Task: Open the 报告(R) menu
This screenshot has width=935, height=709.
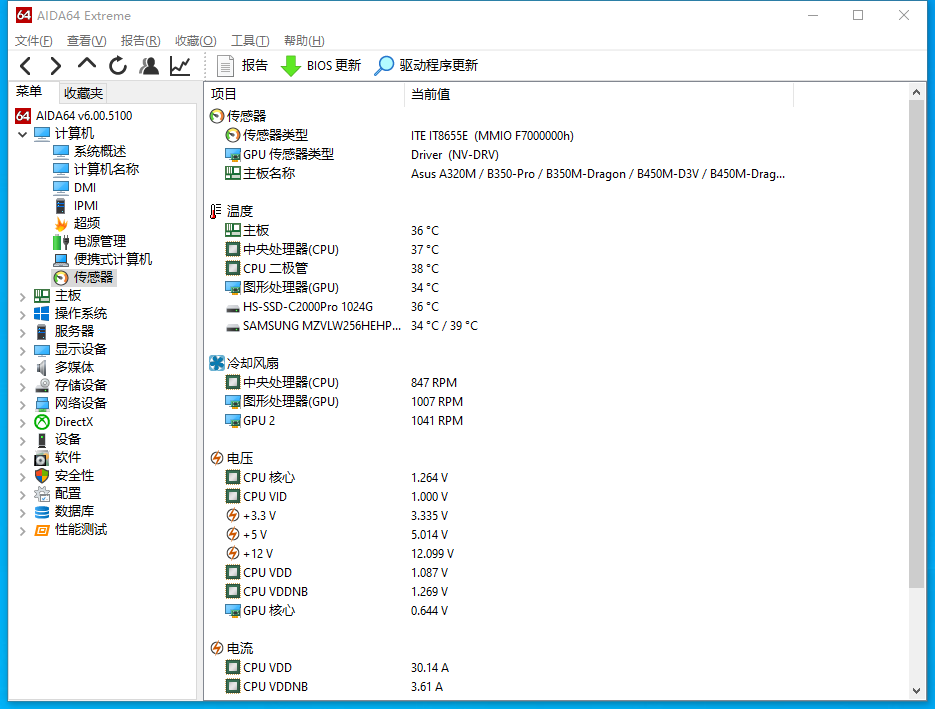Action: (x=141, y=41)
